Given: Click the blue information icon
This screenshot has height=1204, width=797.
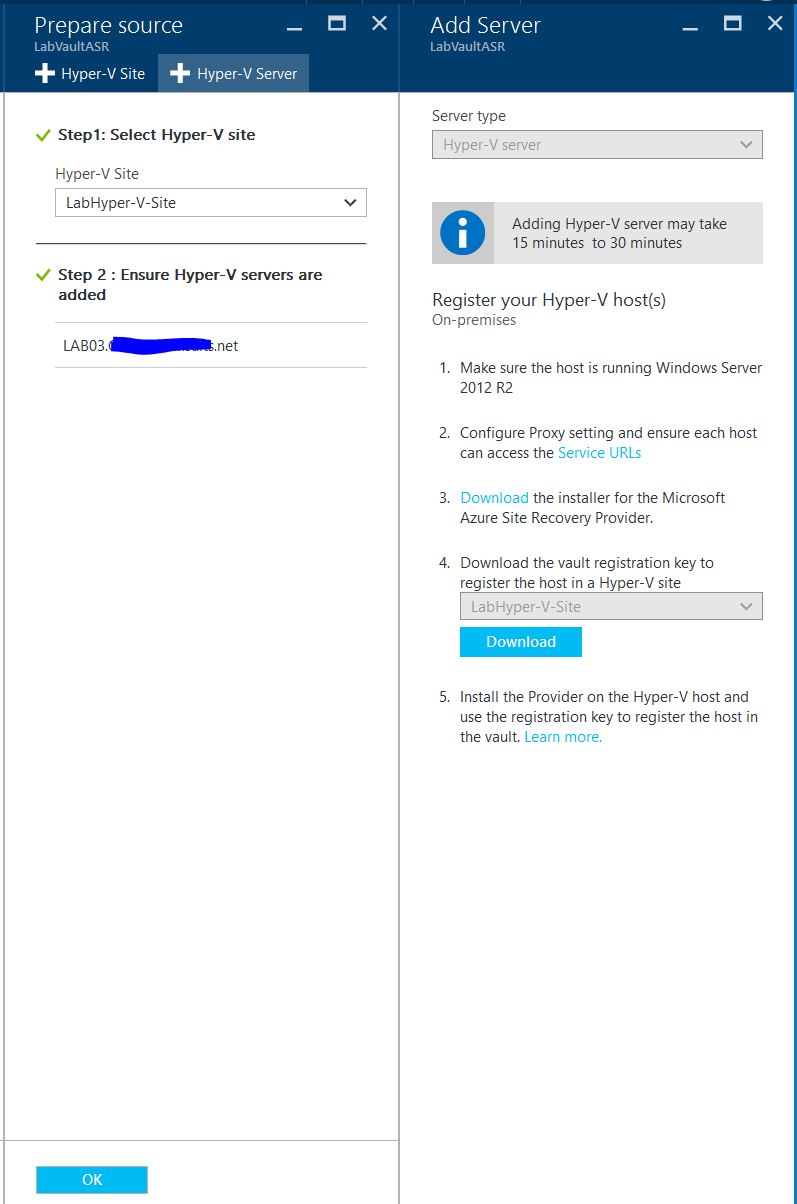Looking at the screenshot, I should click(462, 233).
